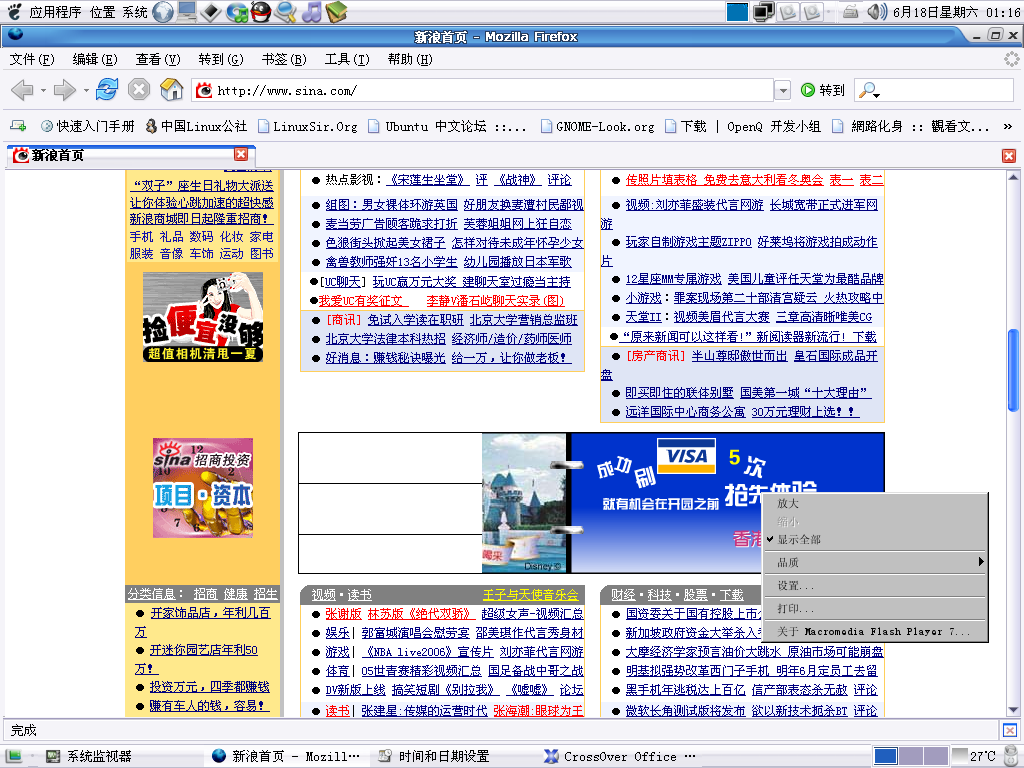The width and height of the screenshot is (1024, 768).
Task: Choose 设置... in the Flash context menu
Action: click(875, 585)
